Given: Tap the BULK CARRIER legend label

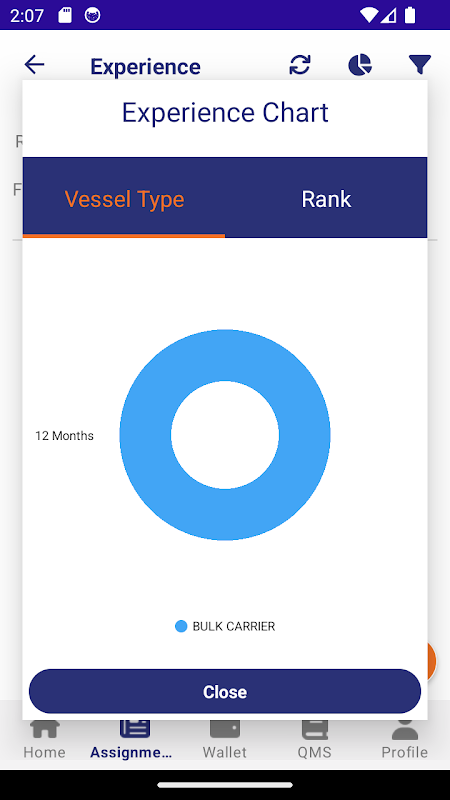Looking at the screenshot, I should 234,626.
